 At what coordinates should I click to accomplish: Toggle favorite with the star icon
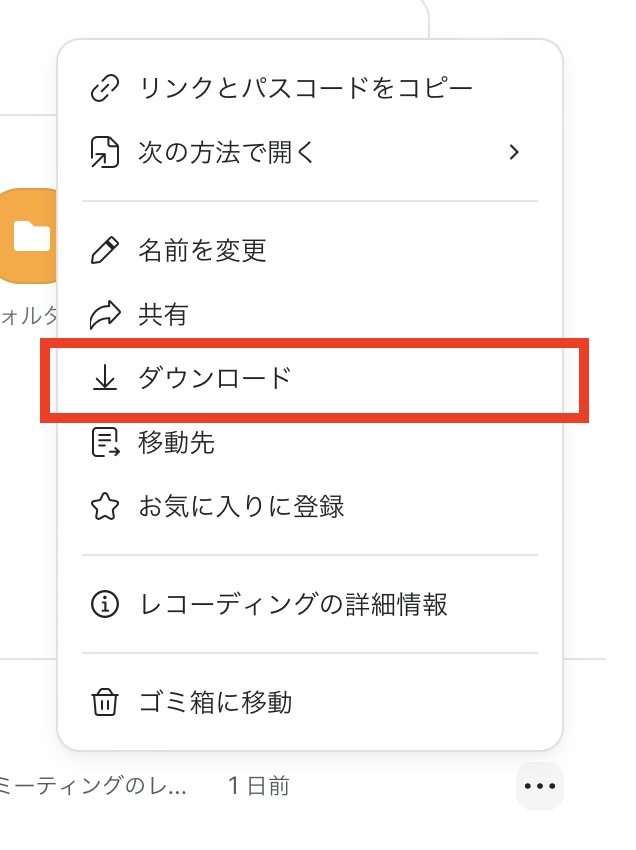pyautogui.click(x=103, y=506)
